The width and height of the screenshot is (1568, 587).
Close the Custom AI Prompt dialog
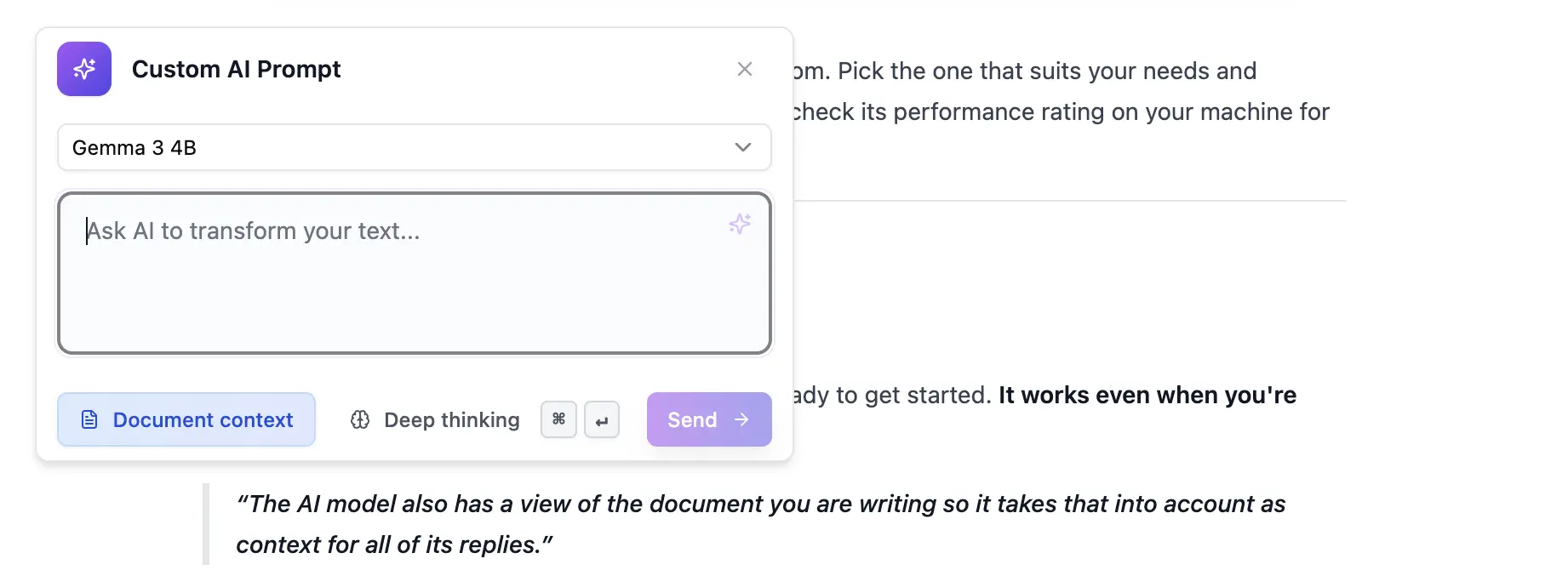coord(745,69)
